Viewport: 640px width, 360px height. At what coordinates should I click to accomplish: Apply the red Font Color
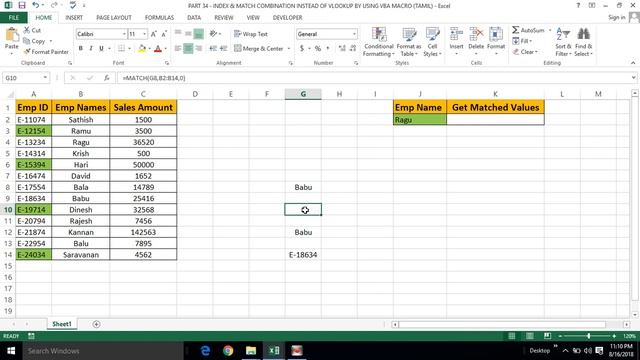158,49
